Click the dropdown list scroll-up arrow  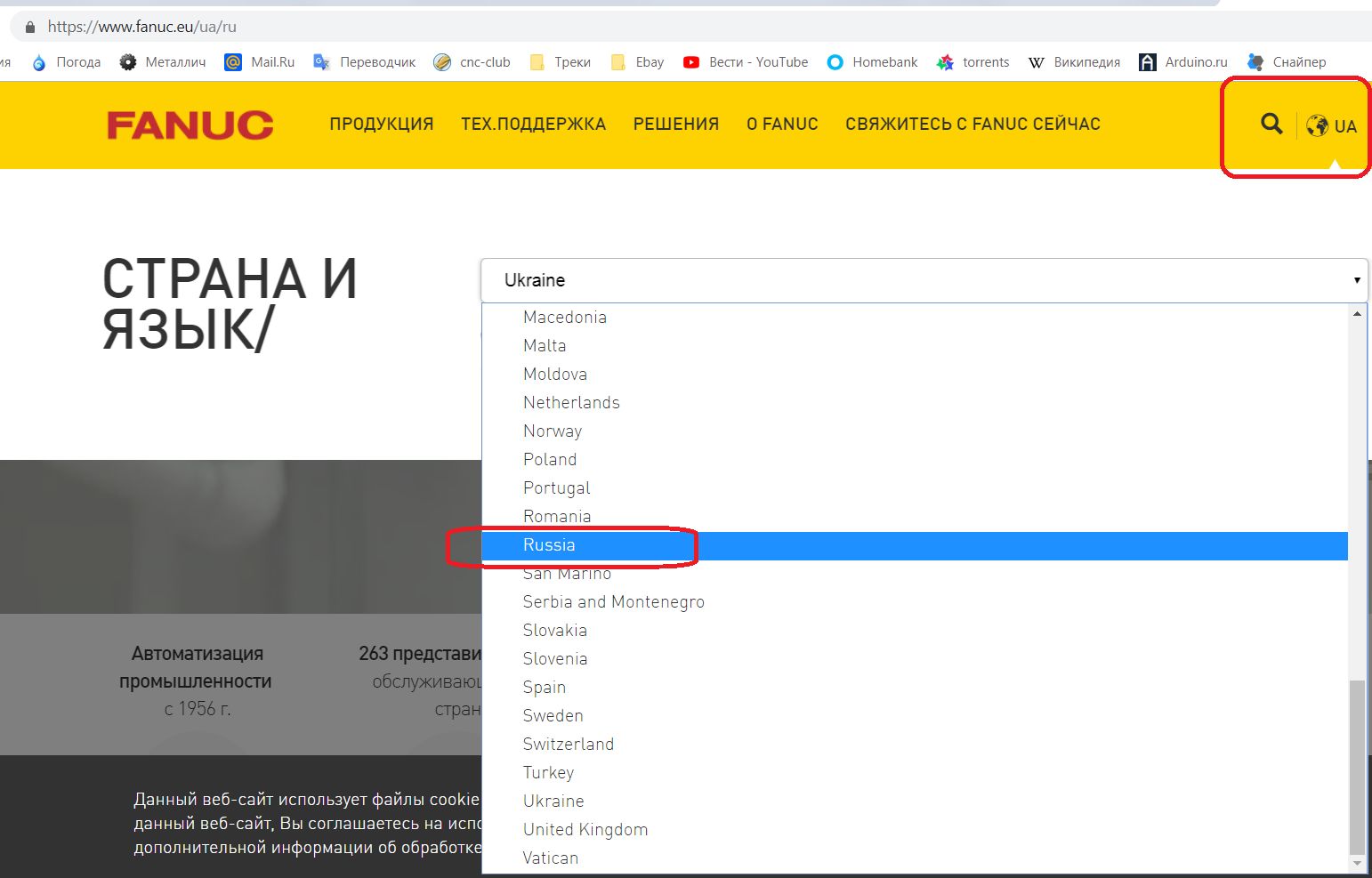[1357, 313]
